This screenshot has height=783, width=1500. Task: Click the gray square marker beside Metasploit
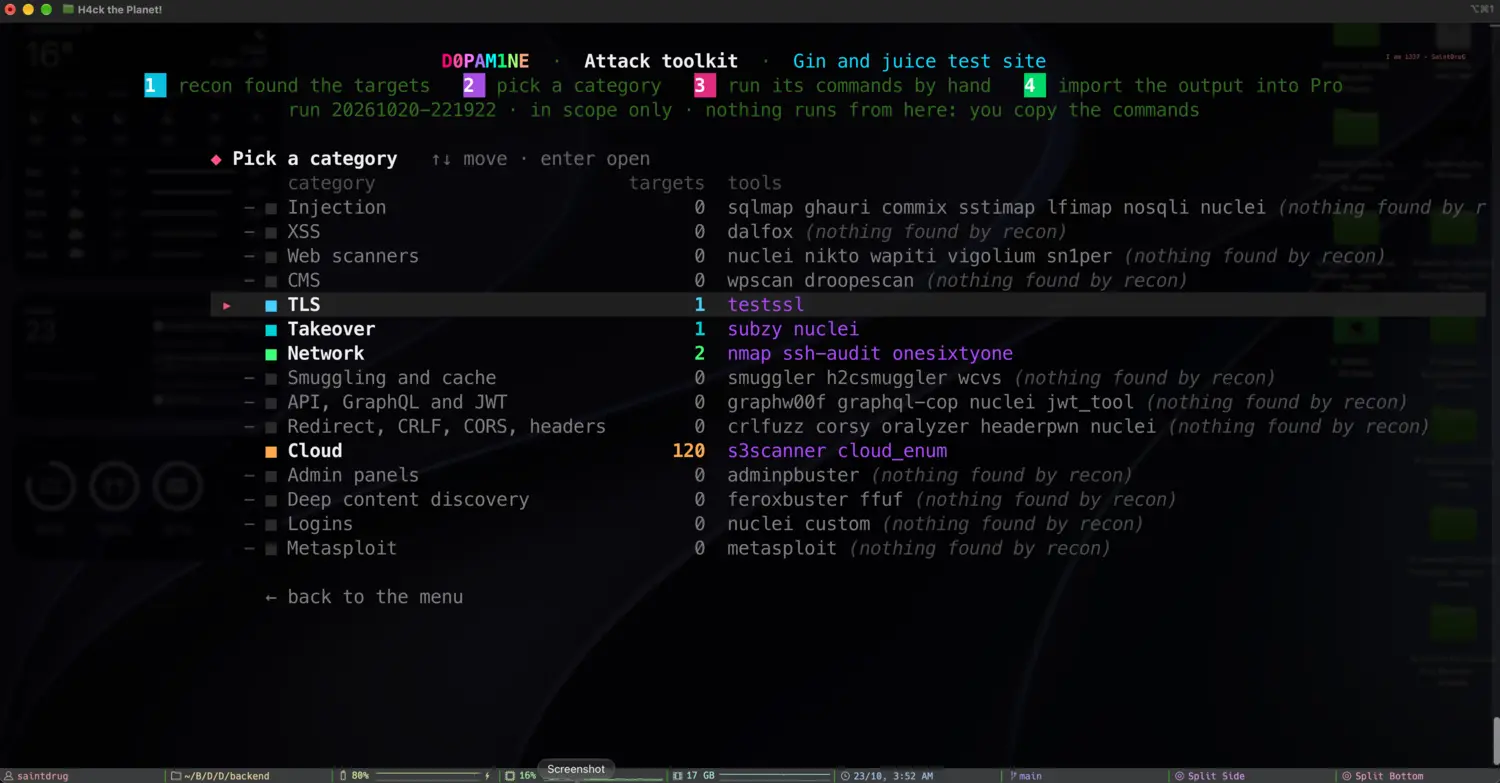coord(271,549)
